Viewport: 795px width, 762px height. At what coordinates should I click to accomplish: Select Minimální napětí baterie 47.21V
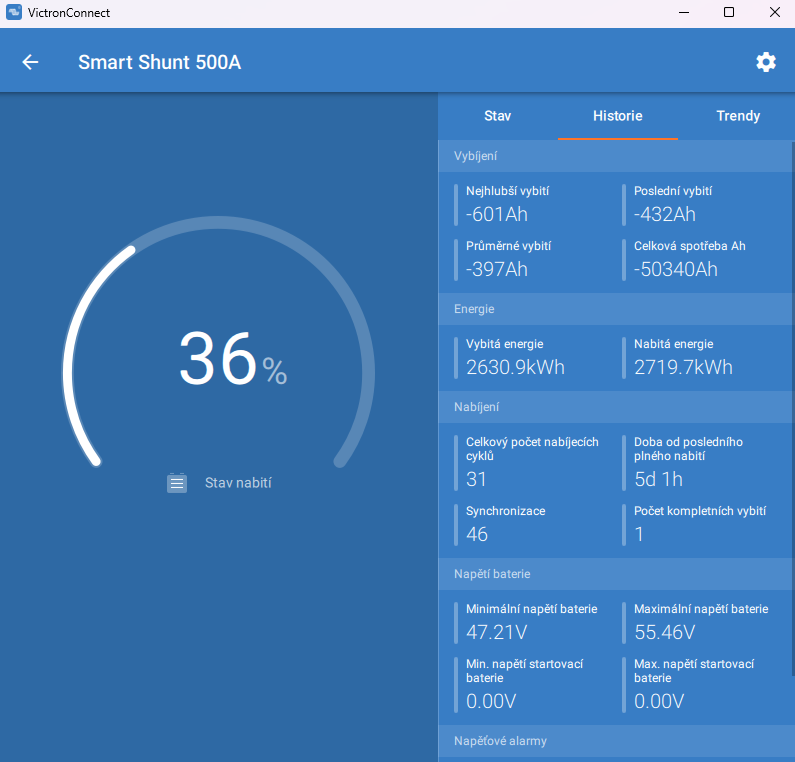531,623
